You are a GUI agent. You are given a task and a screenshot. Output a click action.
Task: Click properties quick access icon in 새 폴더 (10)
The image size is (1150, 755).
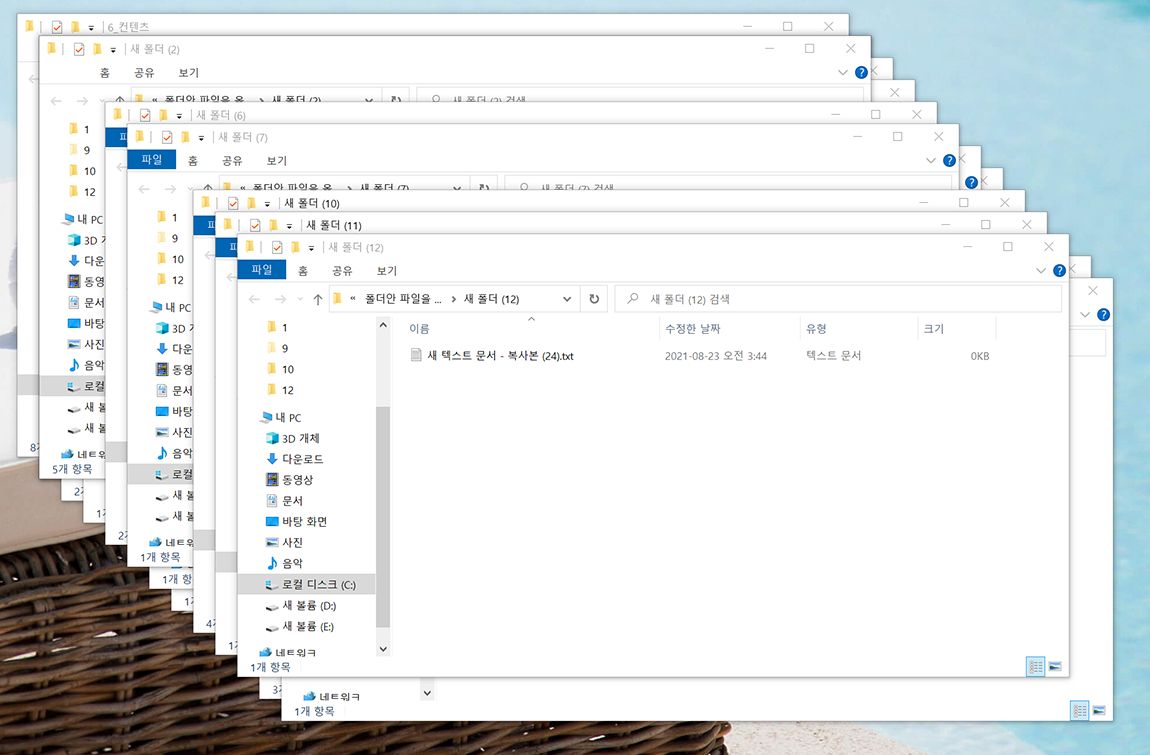pyautogui.click(x=232, y=203)
